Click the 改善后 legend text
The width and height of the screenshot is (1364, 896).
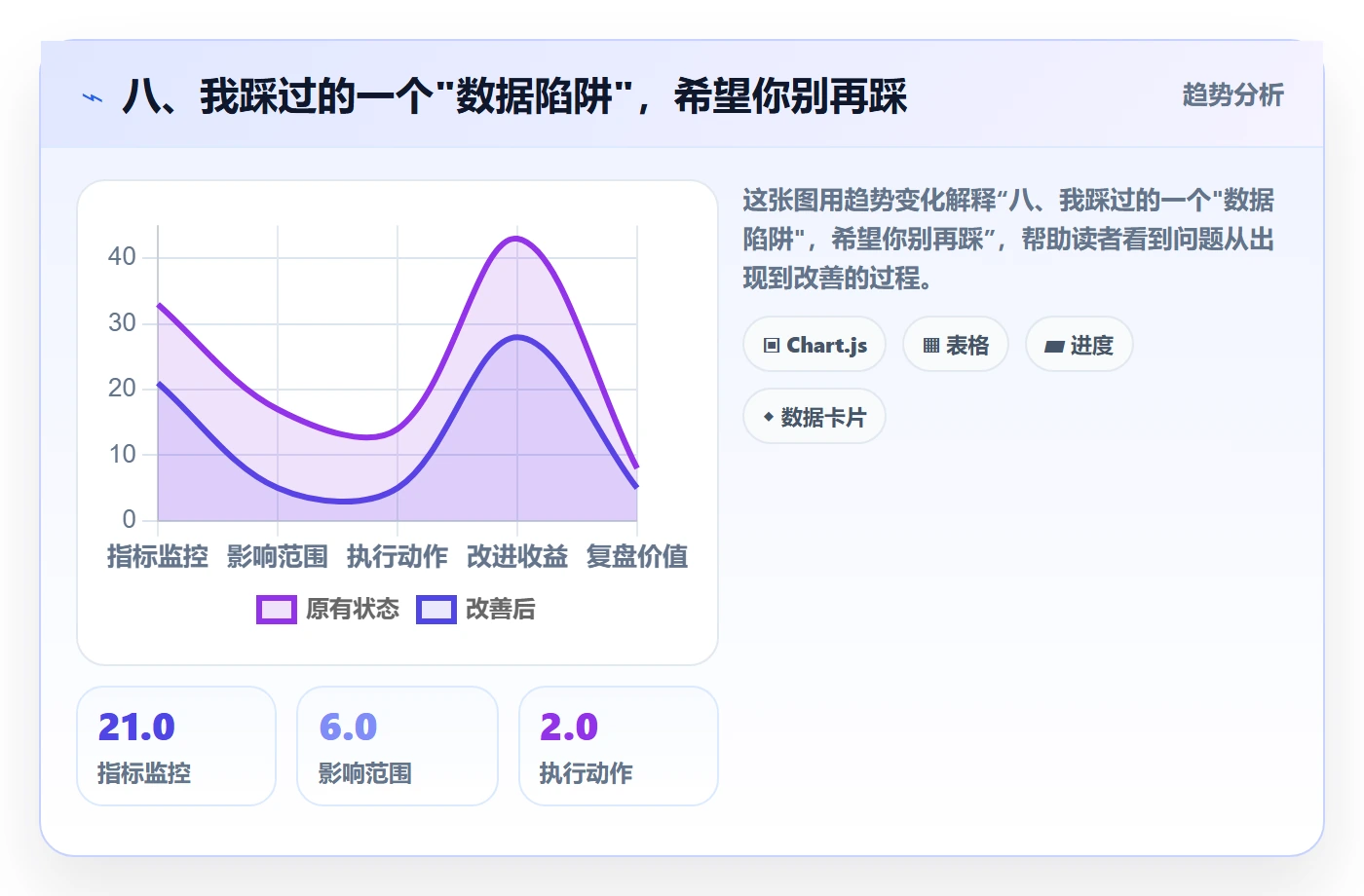tap(501, 610)
